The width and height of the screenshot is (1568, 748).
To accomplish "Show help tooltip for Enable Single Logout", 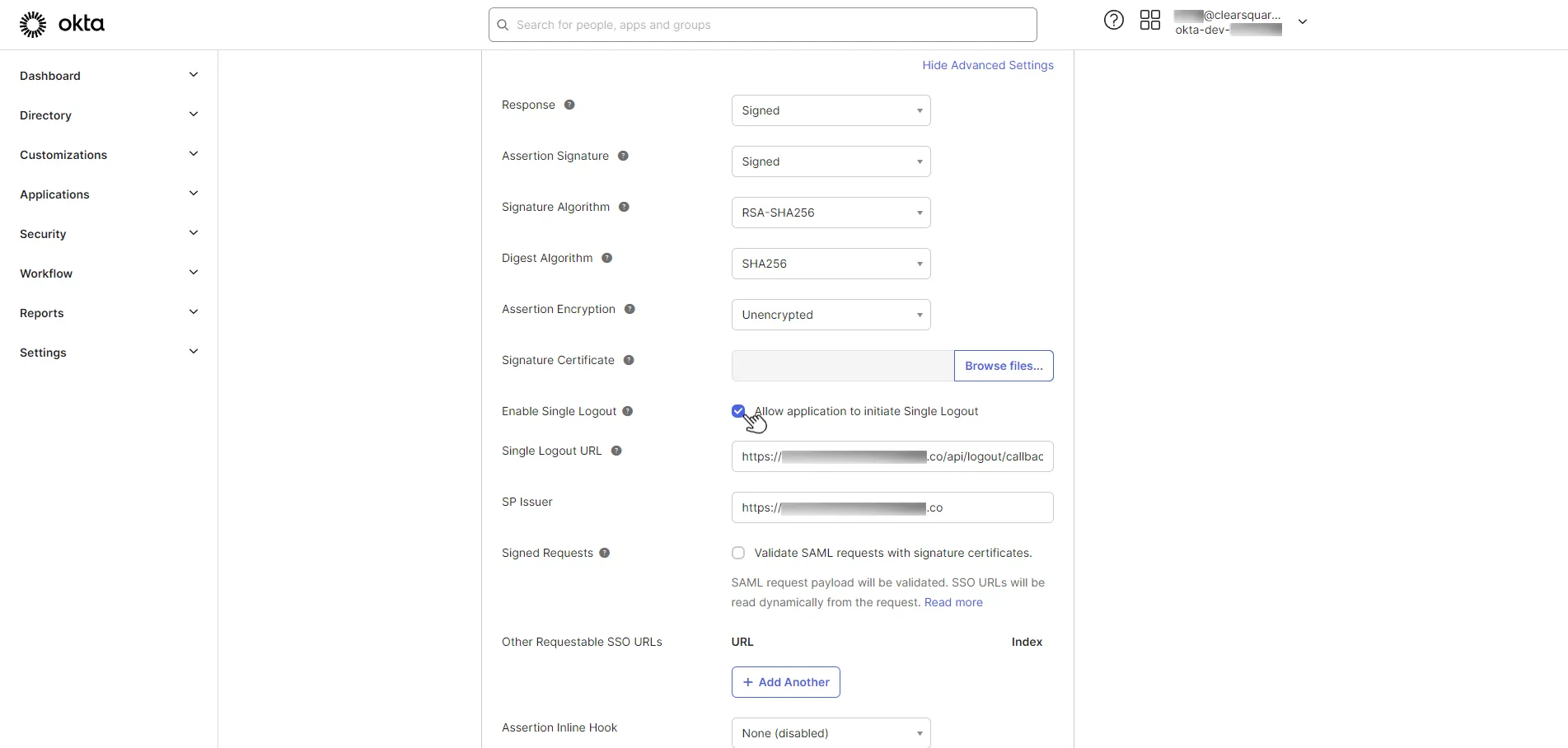I will tap(627, 411).
